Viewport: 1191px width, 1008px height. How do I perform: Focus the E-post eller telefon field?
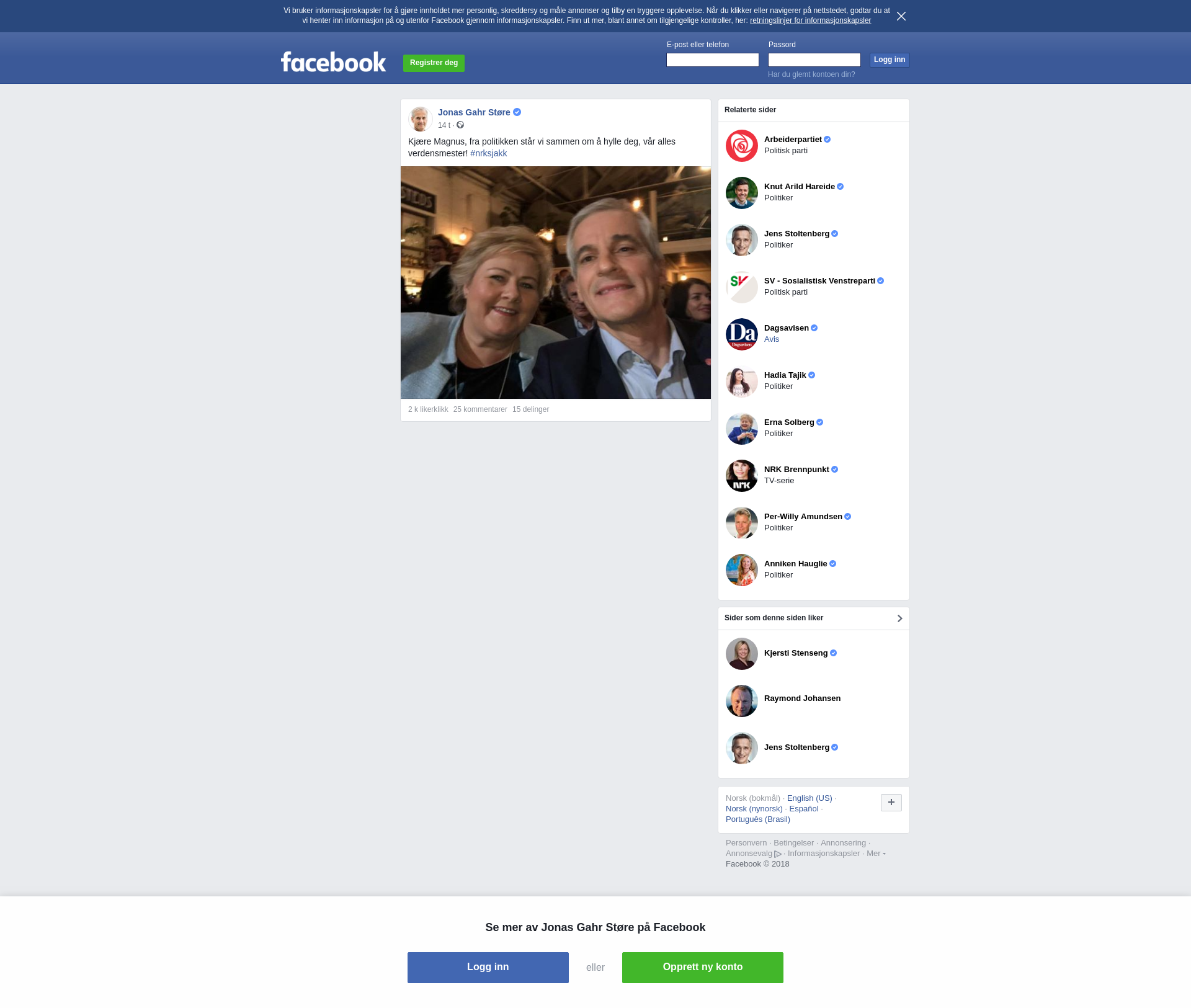coord(712,60)
